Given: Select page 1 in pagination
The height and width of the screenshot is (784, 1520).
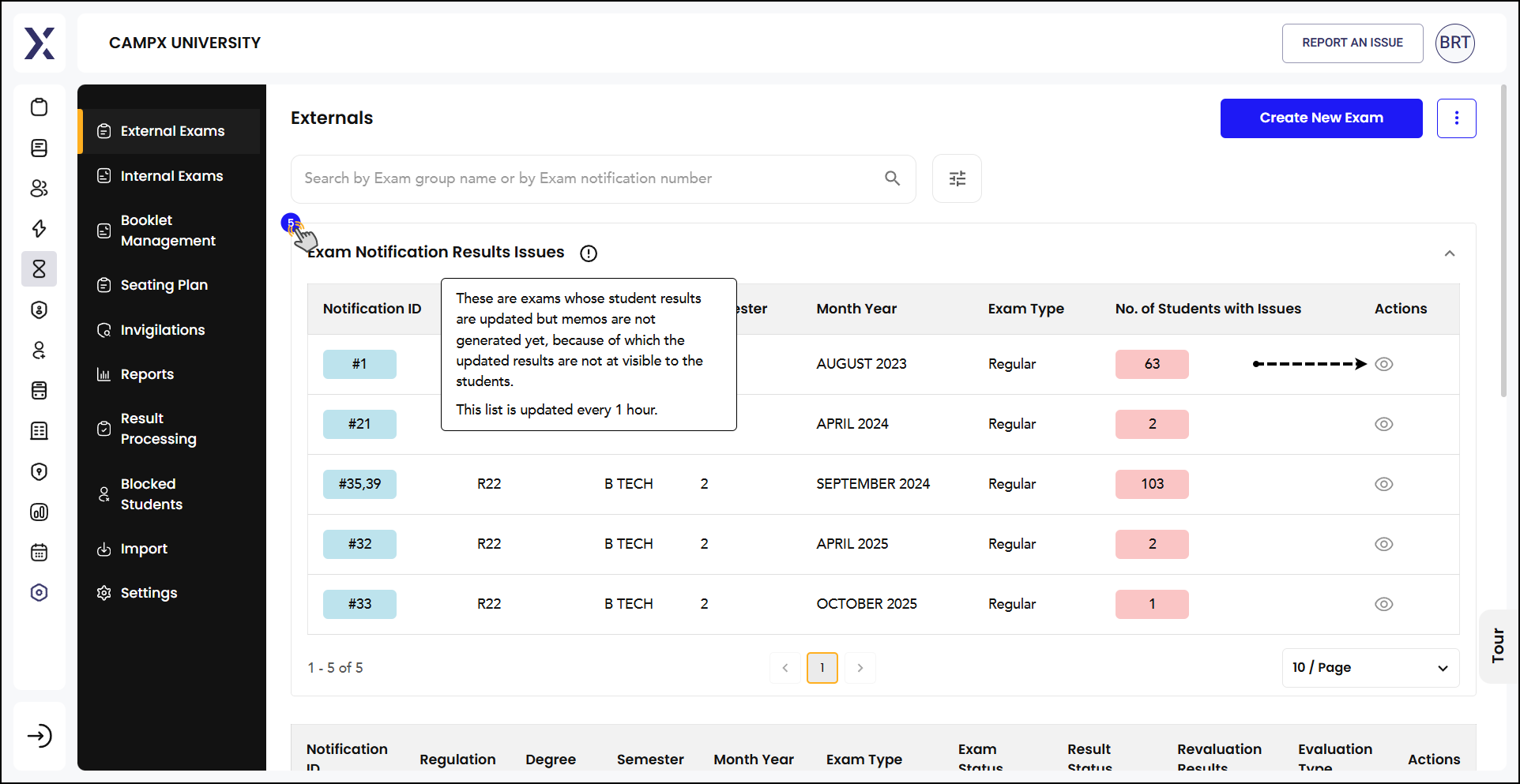Looking at the screenshot, I should tap(822, 668).
